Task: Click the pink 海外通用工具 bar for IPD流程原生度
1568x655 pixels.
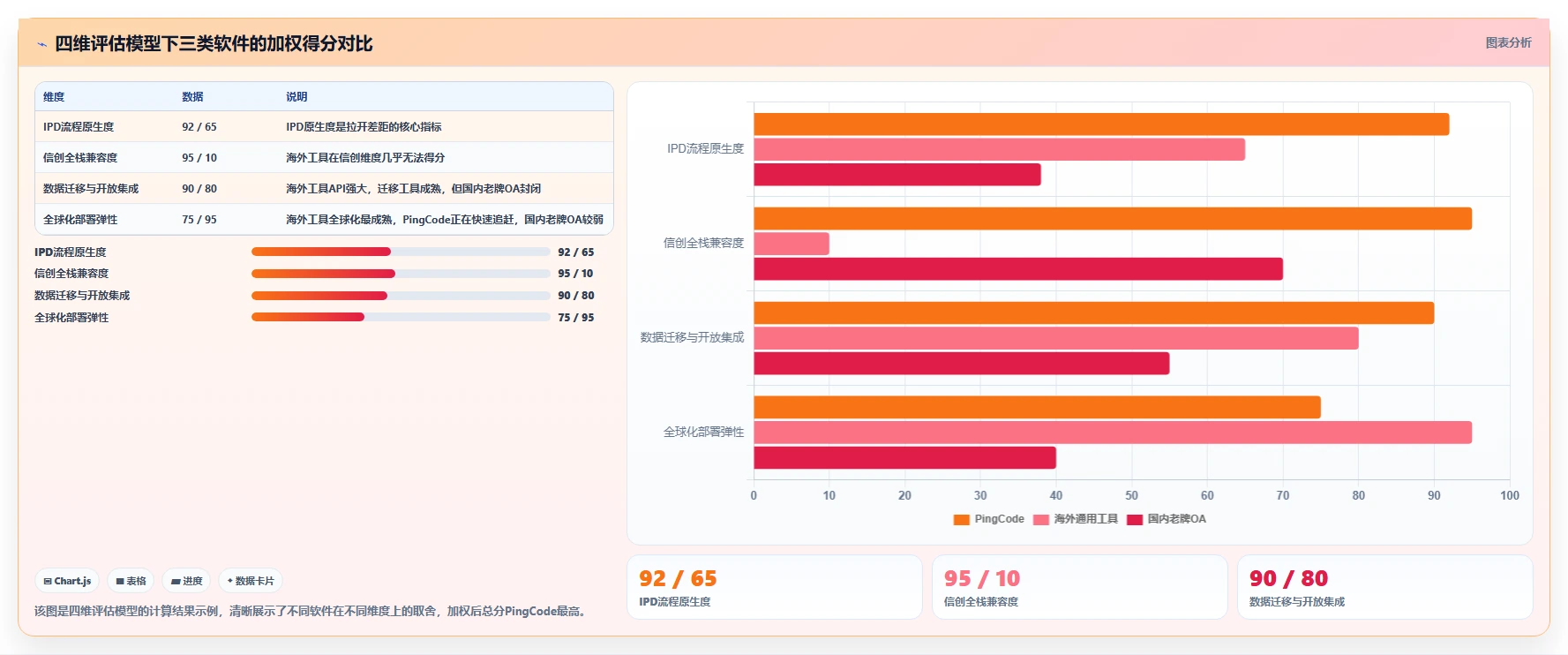Action: point(999,149)
